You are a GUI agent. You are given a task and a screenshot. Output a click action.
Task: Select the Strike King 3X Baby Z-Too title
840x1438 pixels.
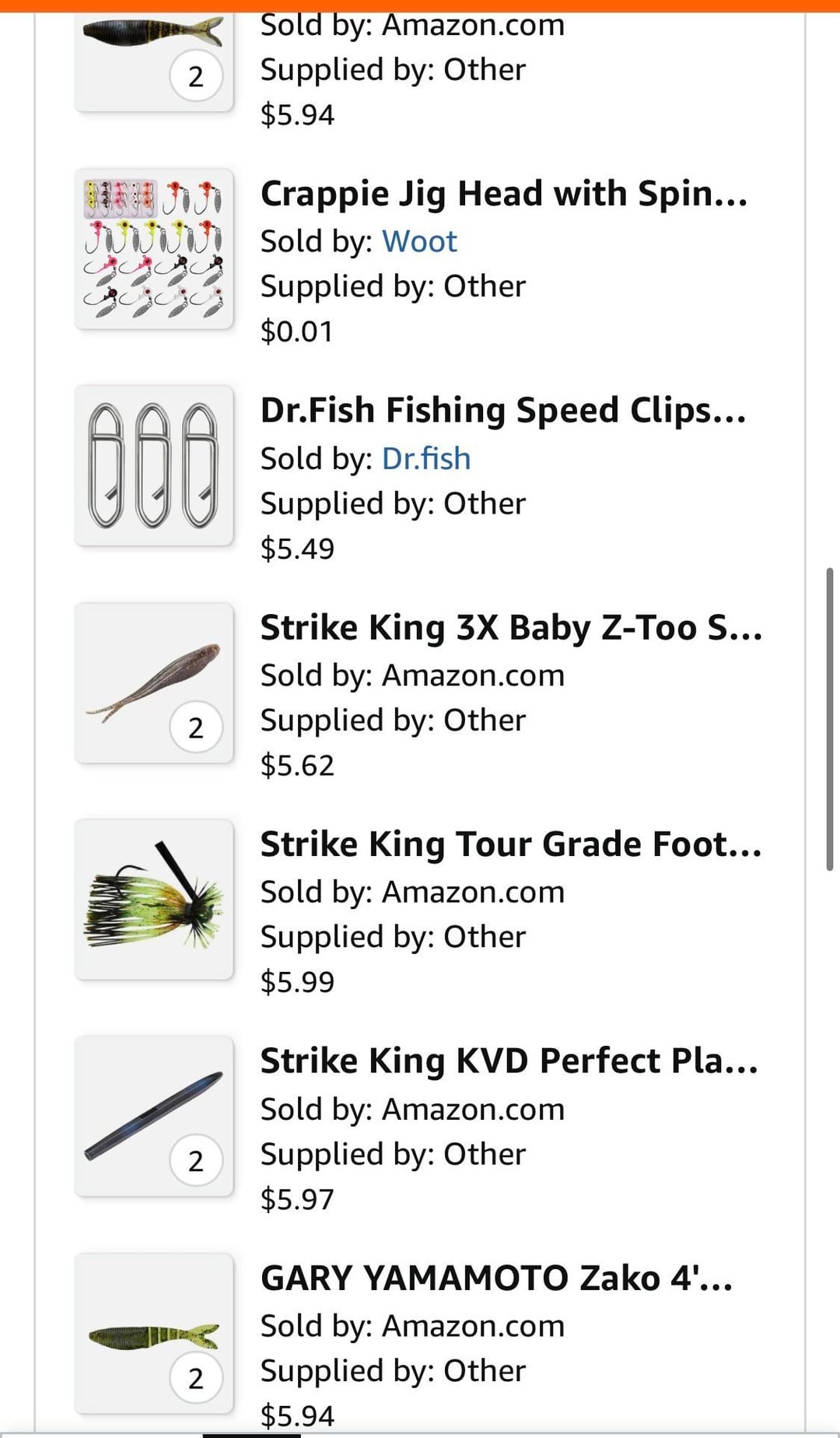tap(511, 627)
